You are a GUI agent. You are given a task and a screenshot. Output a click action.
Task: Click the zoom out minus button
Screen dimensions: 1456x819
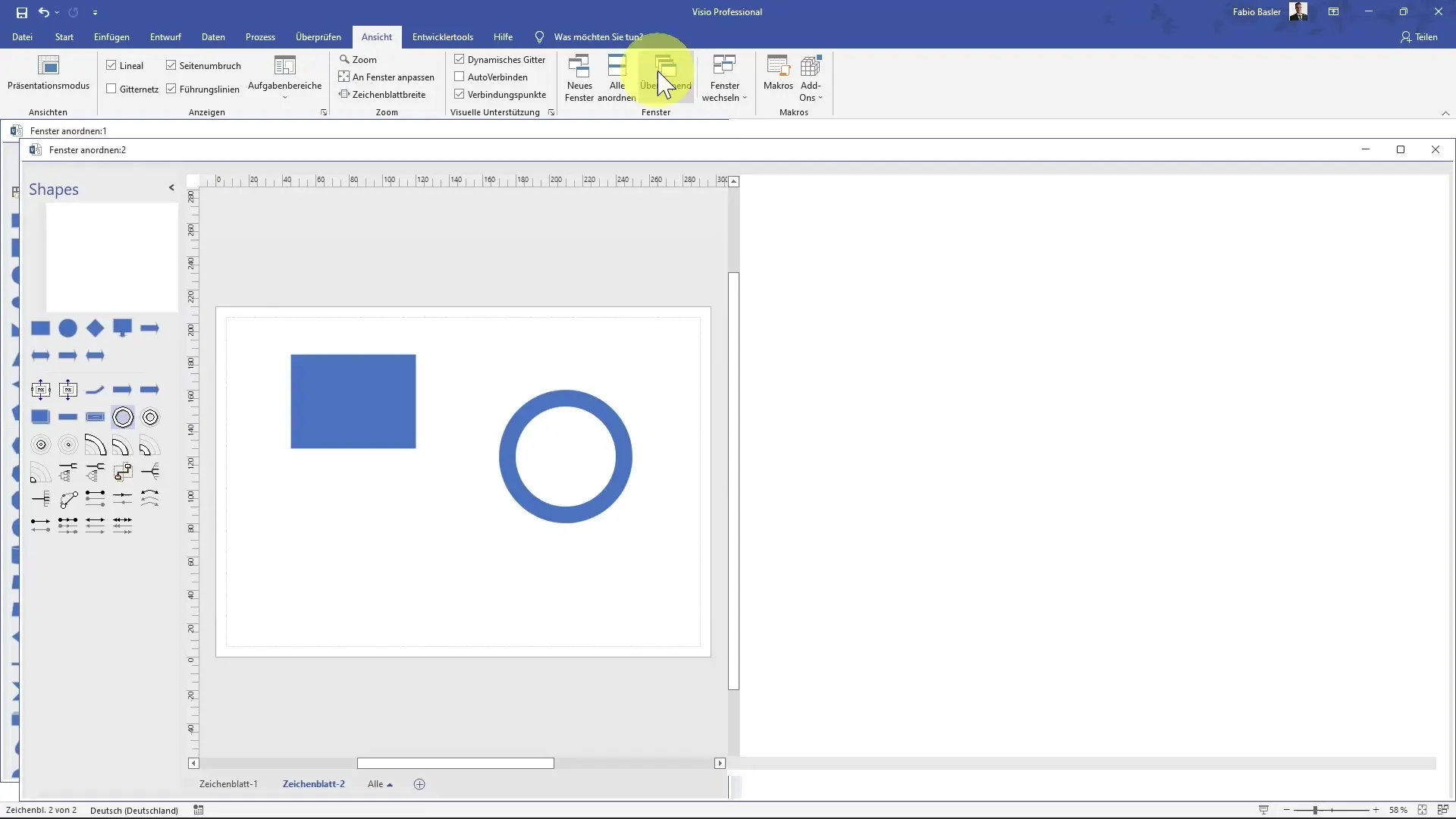[1287, 810]
